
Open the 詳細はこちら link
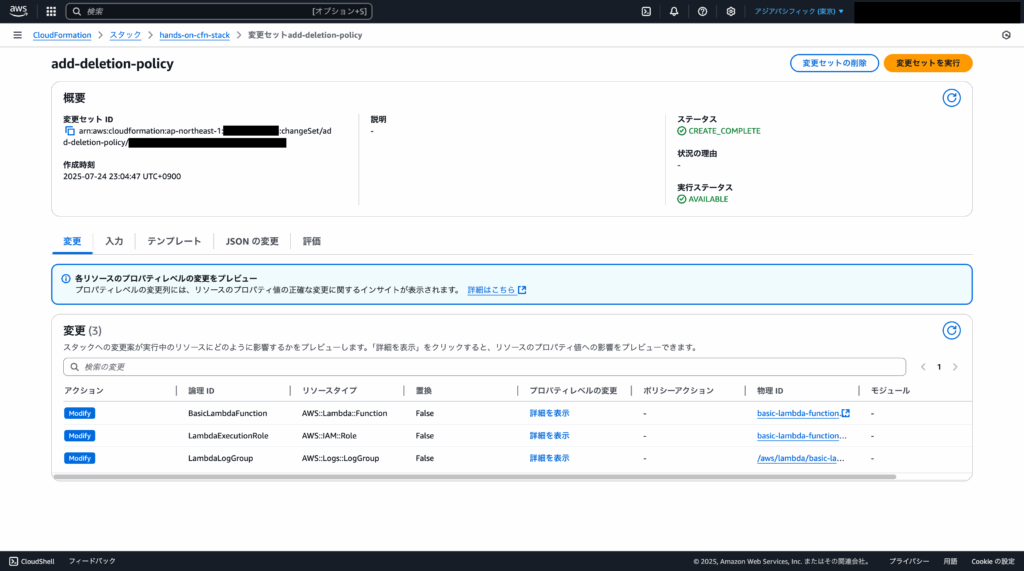(496, 290)
